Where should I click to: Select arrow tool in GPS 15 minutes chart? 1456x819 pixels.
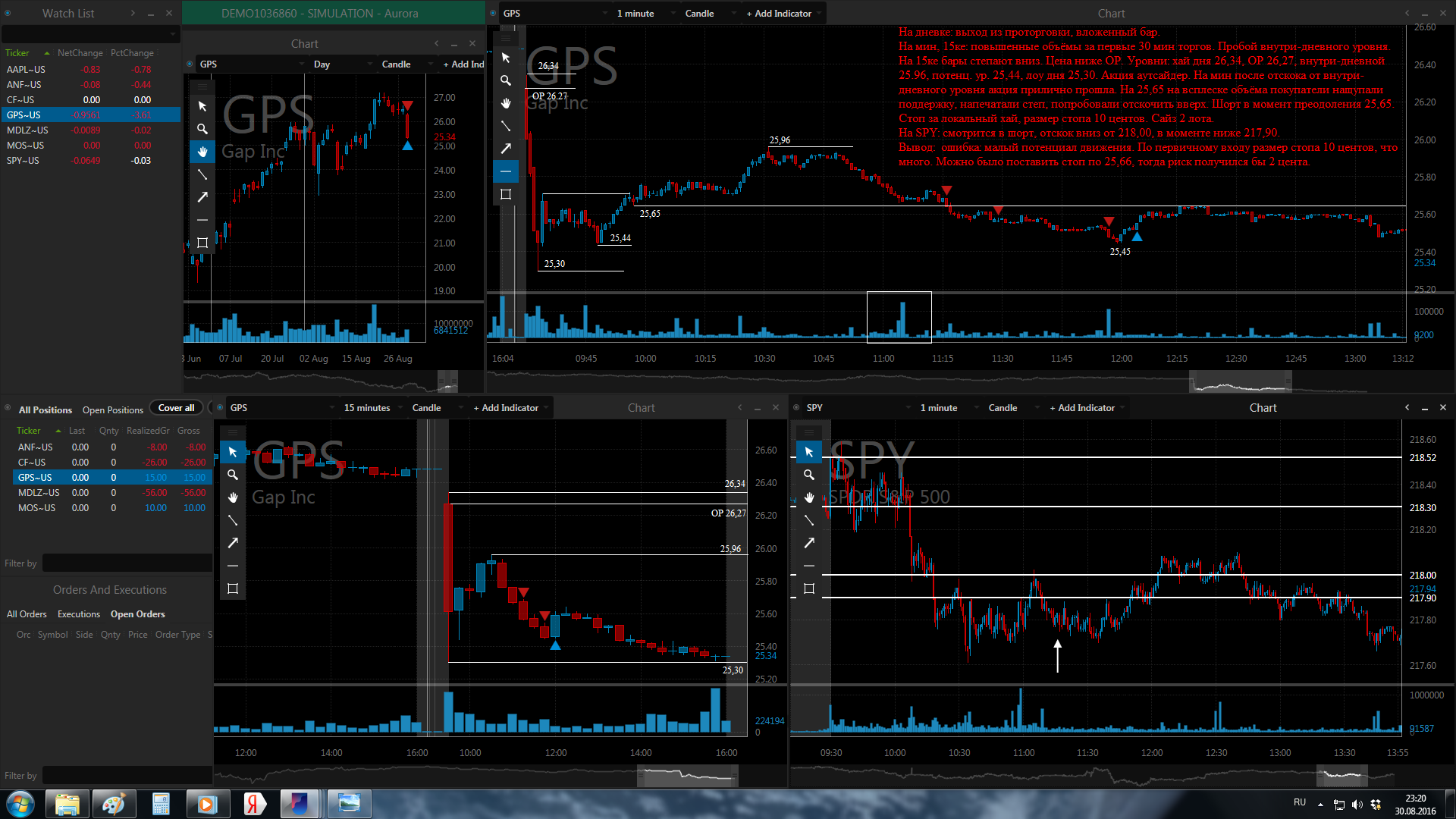233,543
